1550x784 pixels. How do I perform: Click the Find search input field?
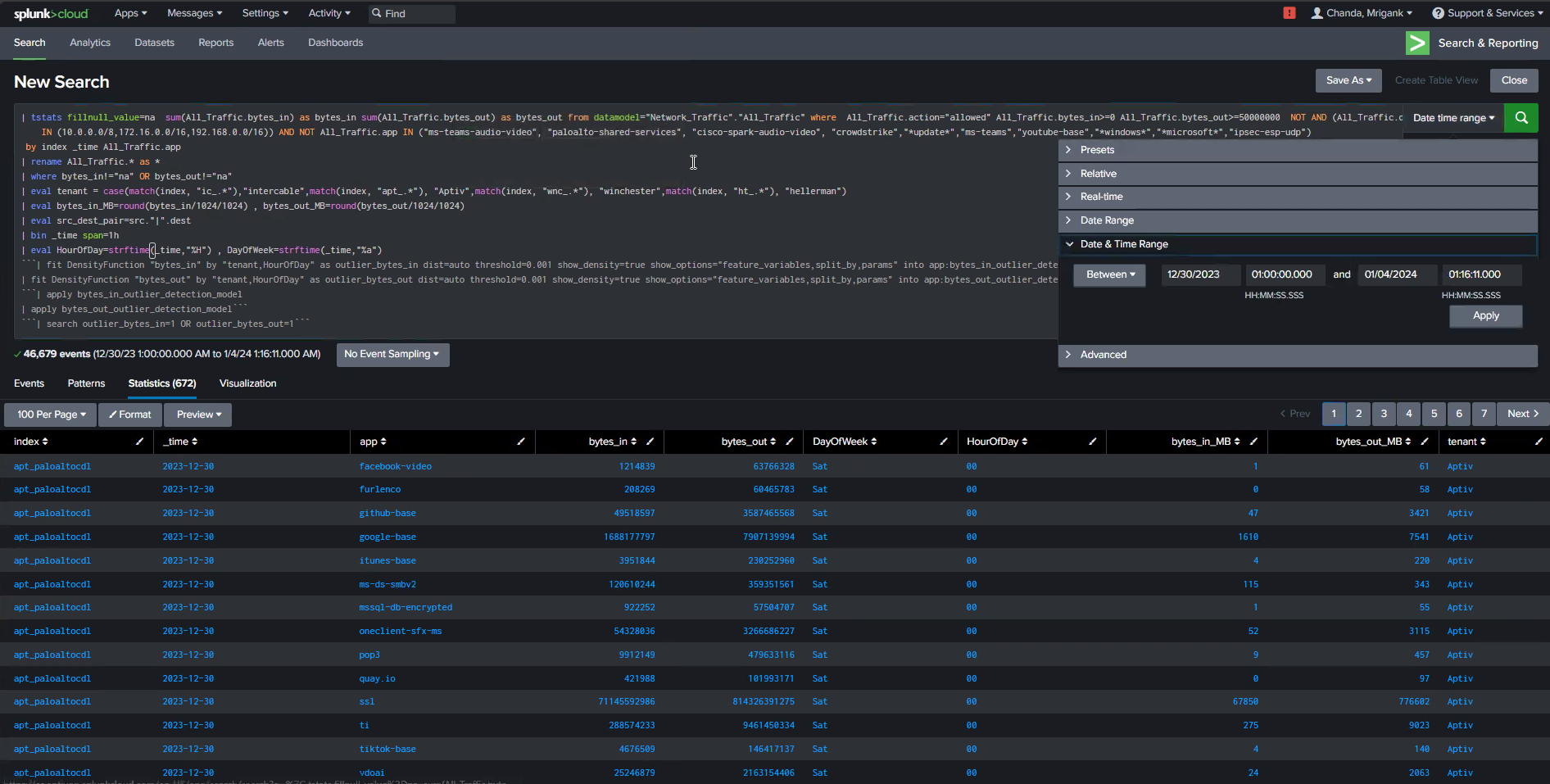411,13
